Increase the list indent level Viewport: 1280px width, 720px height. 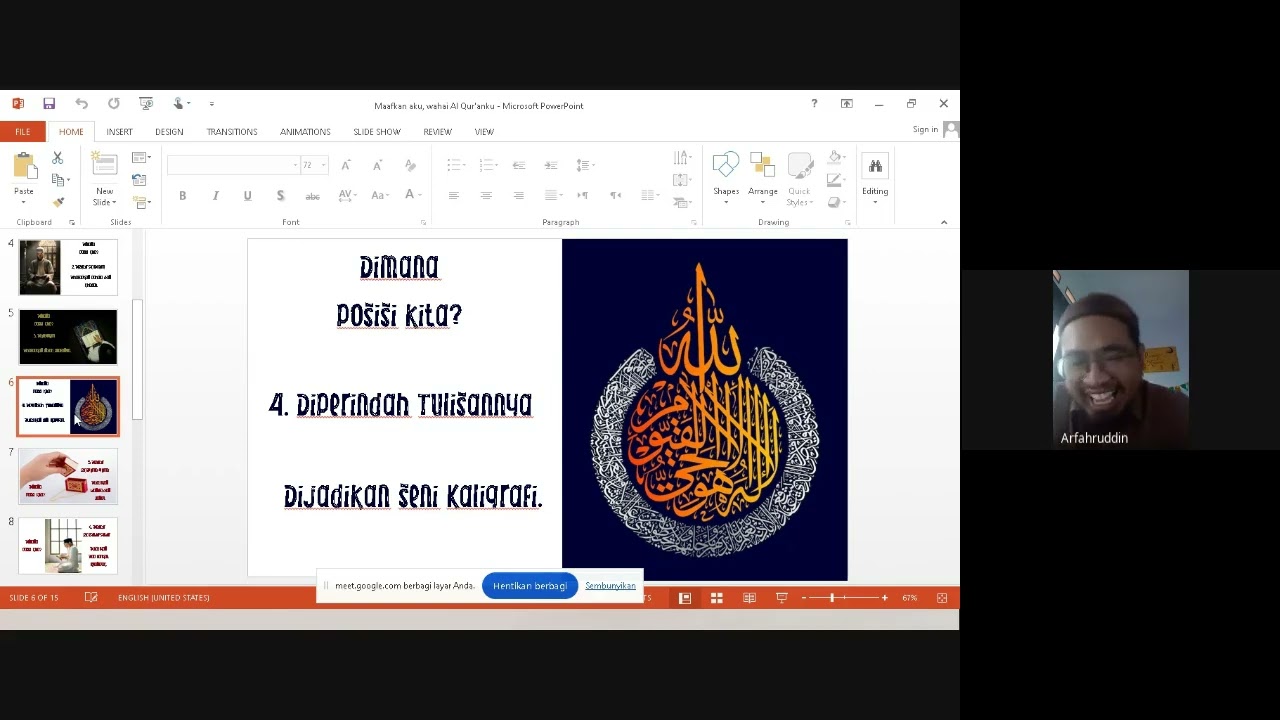point(551,165)
